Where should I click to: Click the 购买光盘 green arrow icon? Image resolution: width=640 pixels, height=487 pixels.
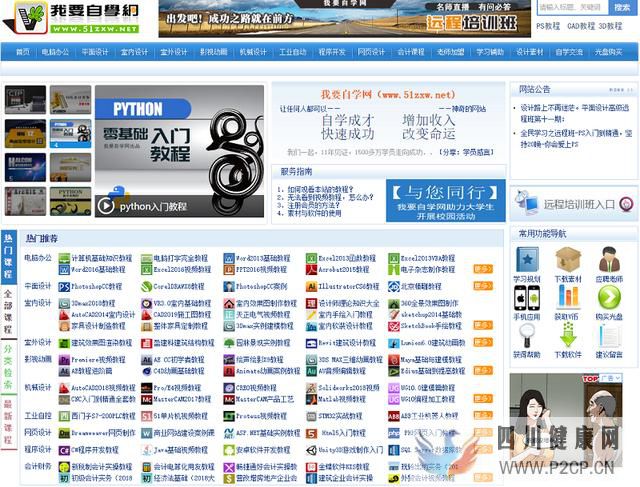[x=609, y=297]
